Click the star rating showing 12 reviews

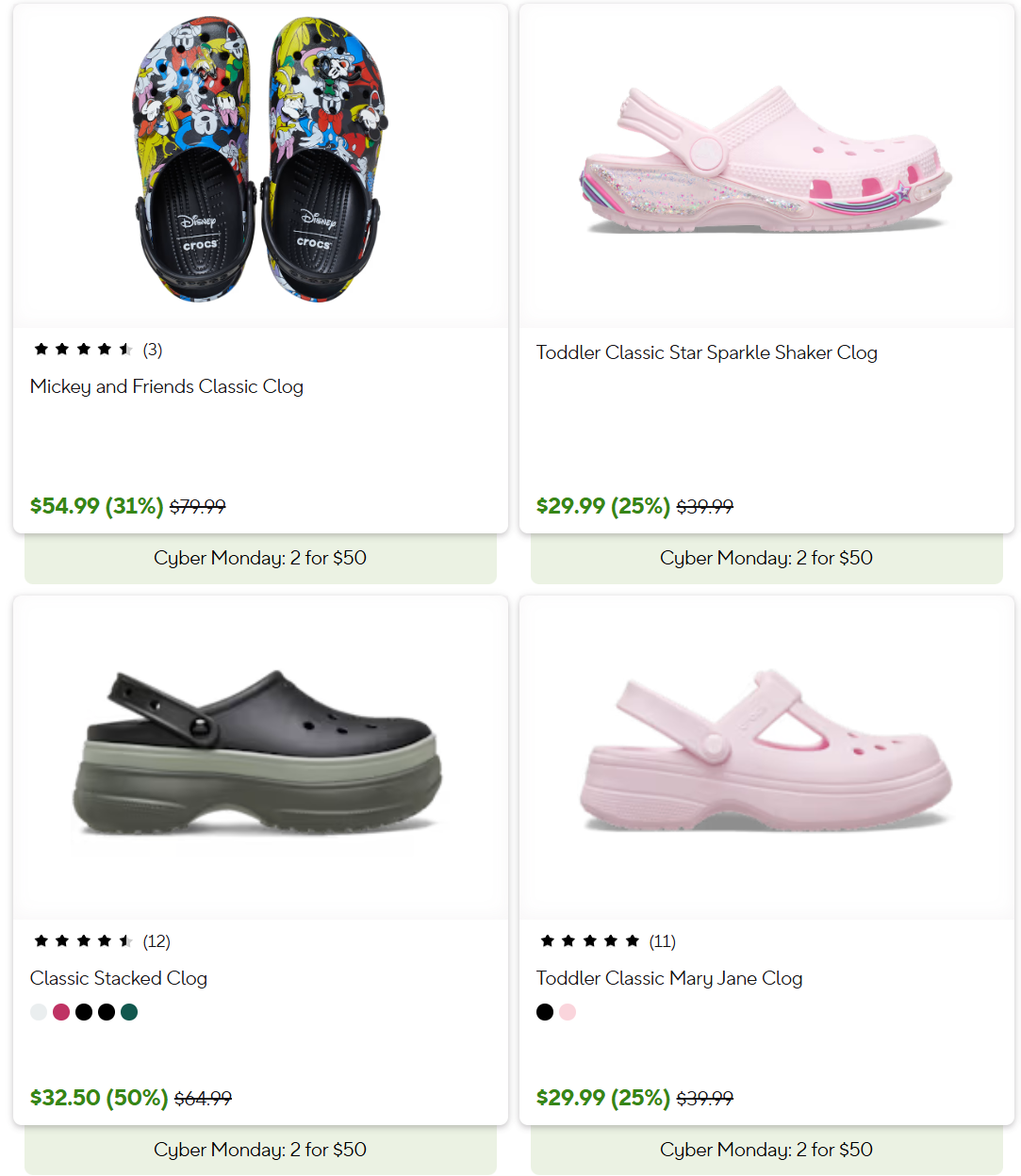tap(101, 941)
